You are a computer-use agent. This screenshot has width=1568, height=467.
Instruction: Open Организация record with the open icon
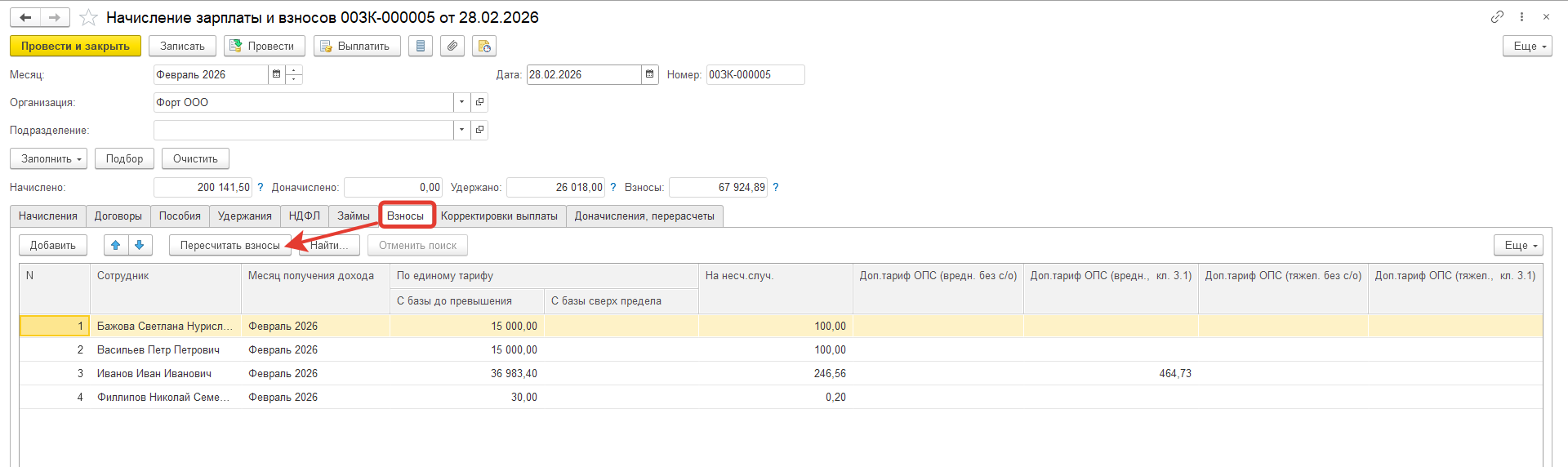480,102
